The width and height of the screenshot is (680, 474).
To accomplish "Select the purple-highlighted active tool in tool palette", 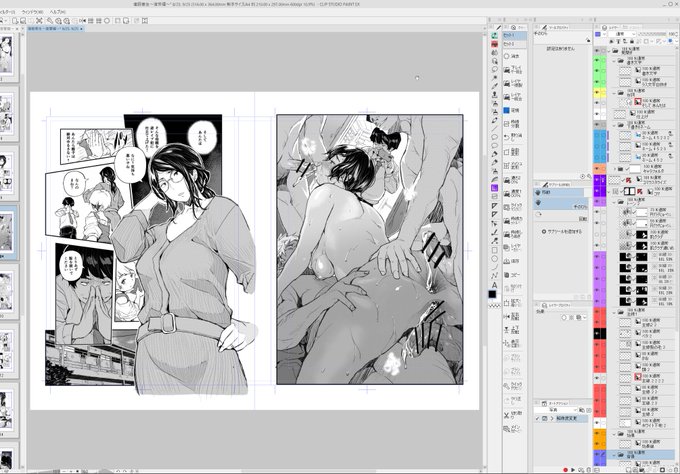I will click(x=494, y=188).
